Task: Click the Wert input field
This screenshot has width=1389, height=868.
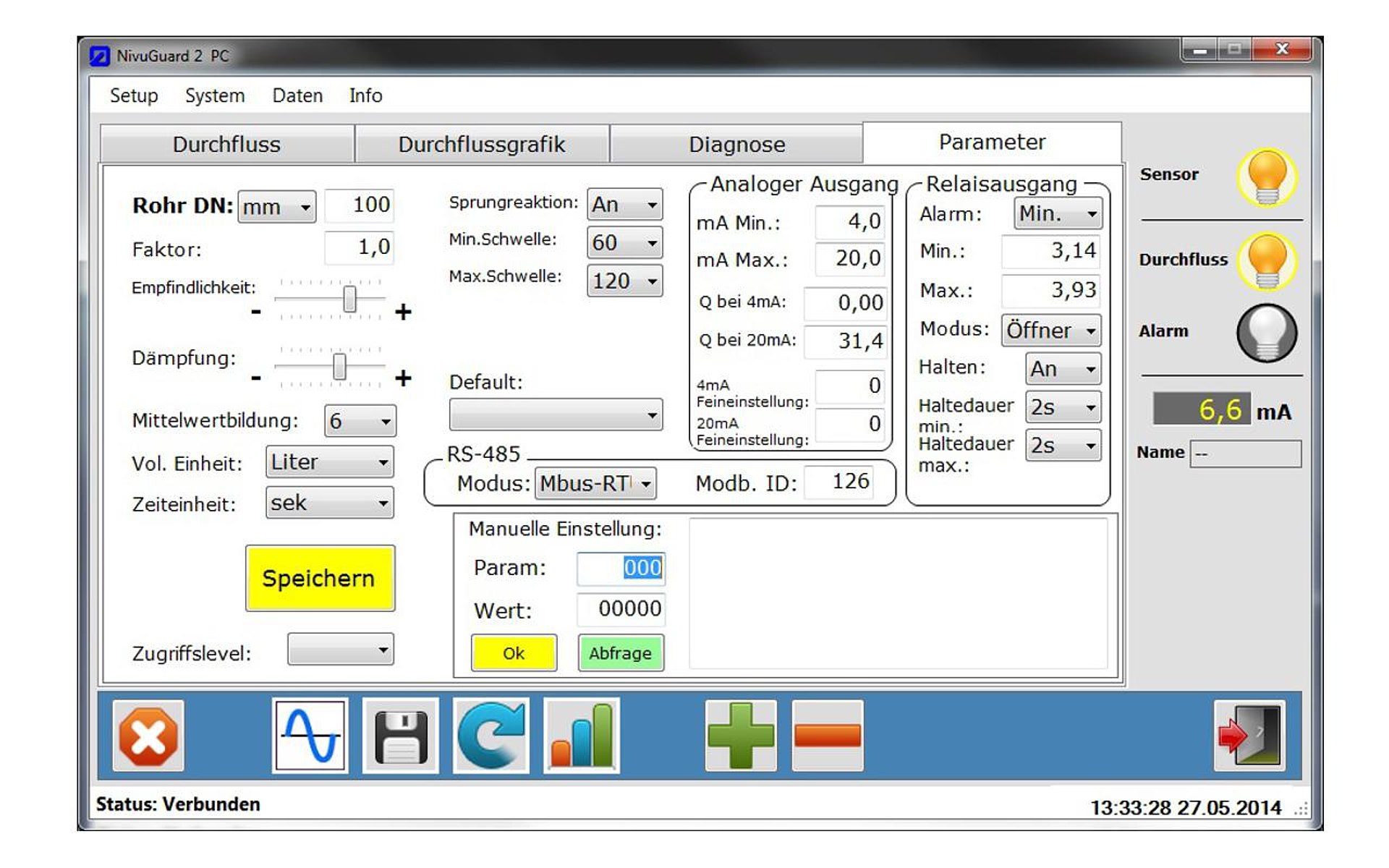Action: [621, 609]
